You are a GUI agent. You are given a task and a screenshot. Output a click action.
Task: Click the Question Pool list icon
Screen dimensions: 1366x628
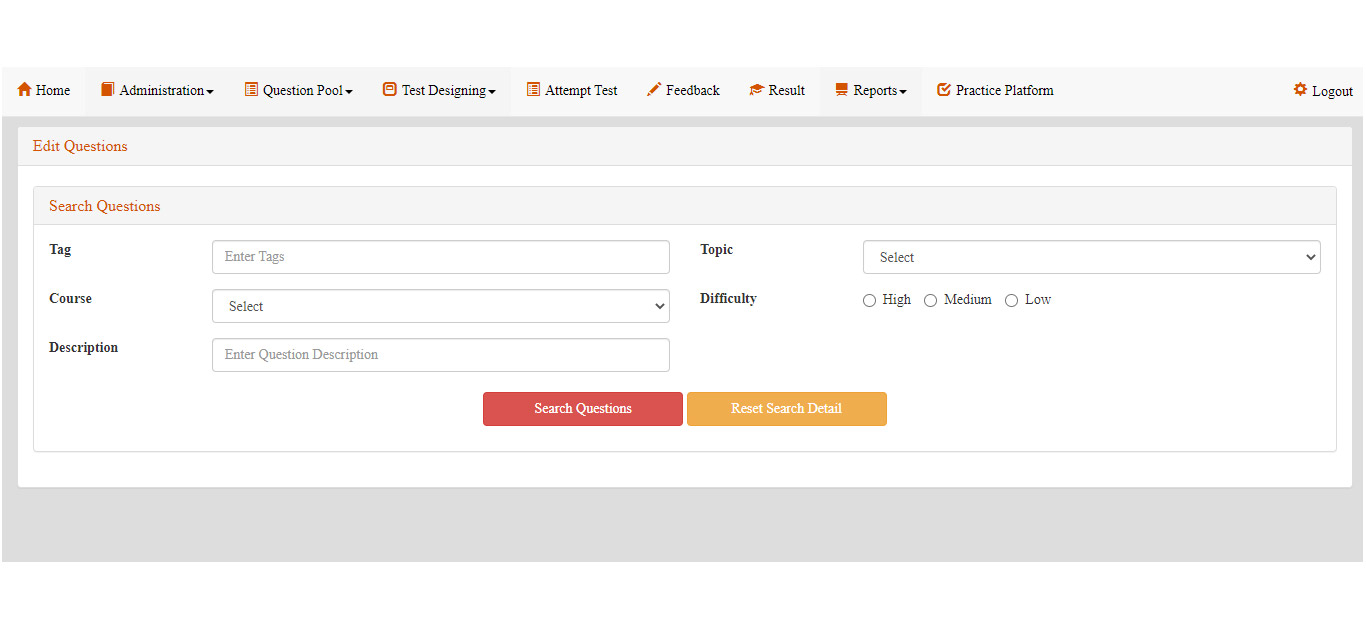251,90
